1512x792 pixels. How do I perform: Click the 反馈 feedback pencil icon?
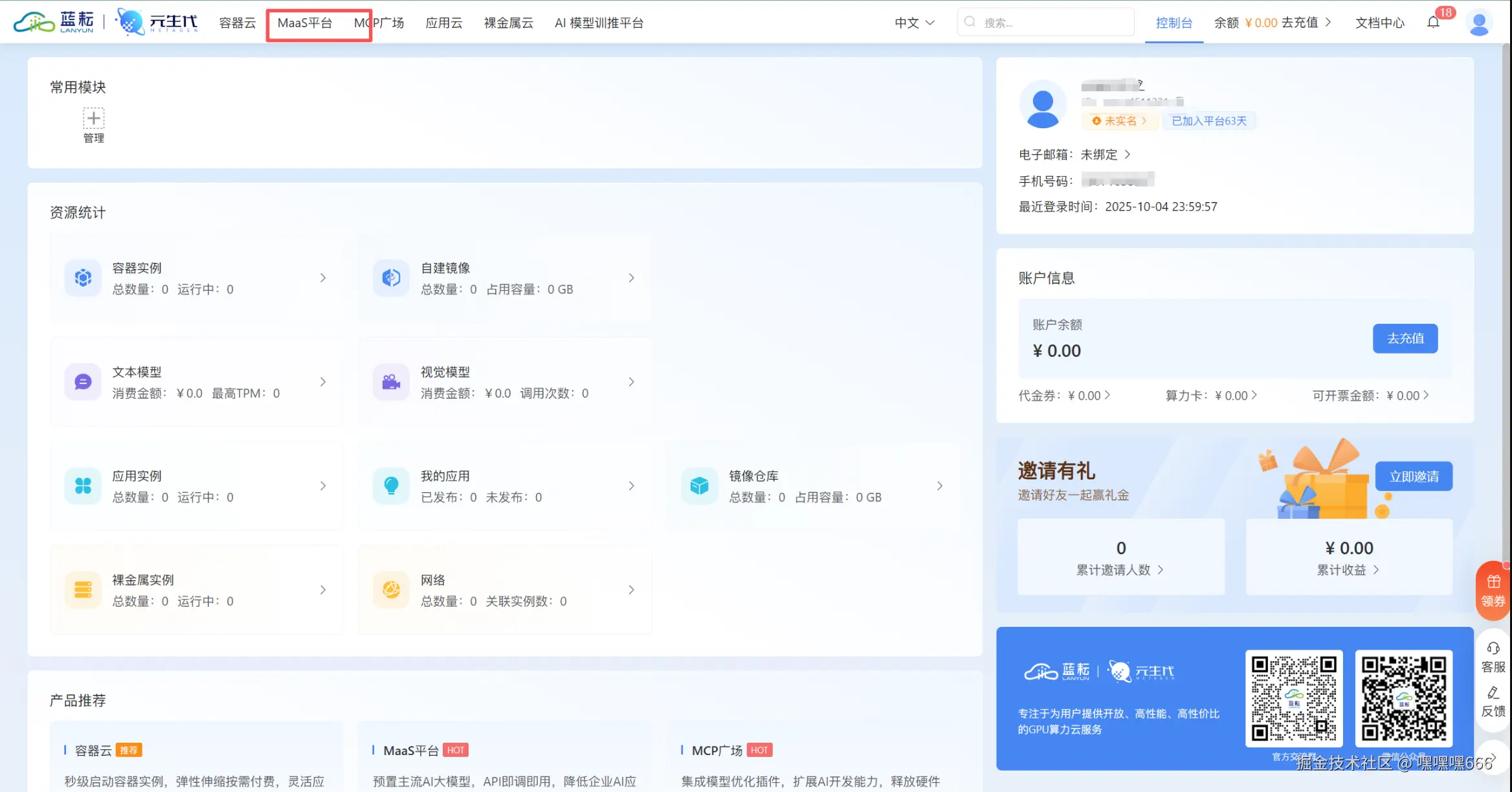click(1493, 694)
